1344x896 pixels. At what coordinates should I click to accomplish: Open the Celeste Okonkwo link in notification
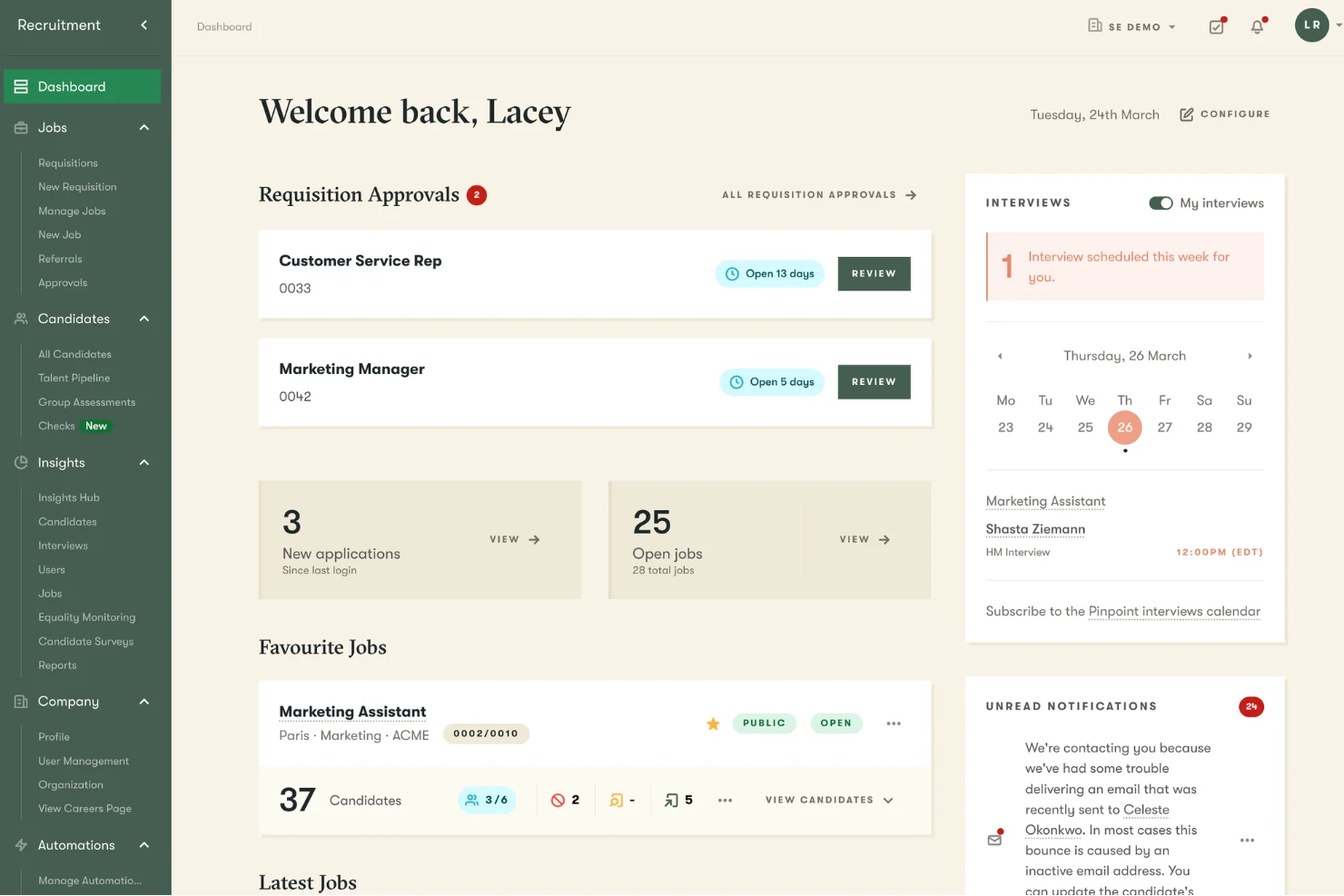(x=1098, y=820)
